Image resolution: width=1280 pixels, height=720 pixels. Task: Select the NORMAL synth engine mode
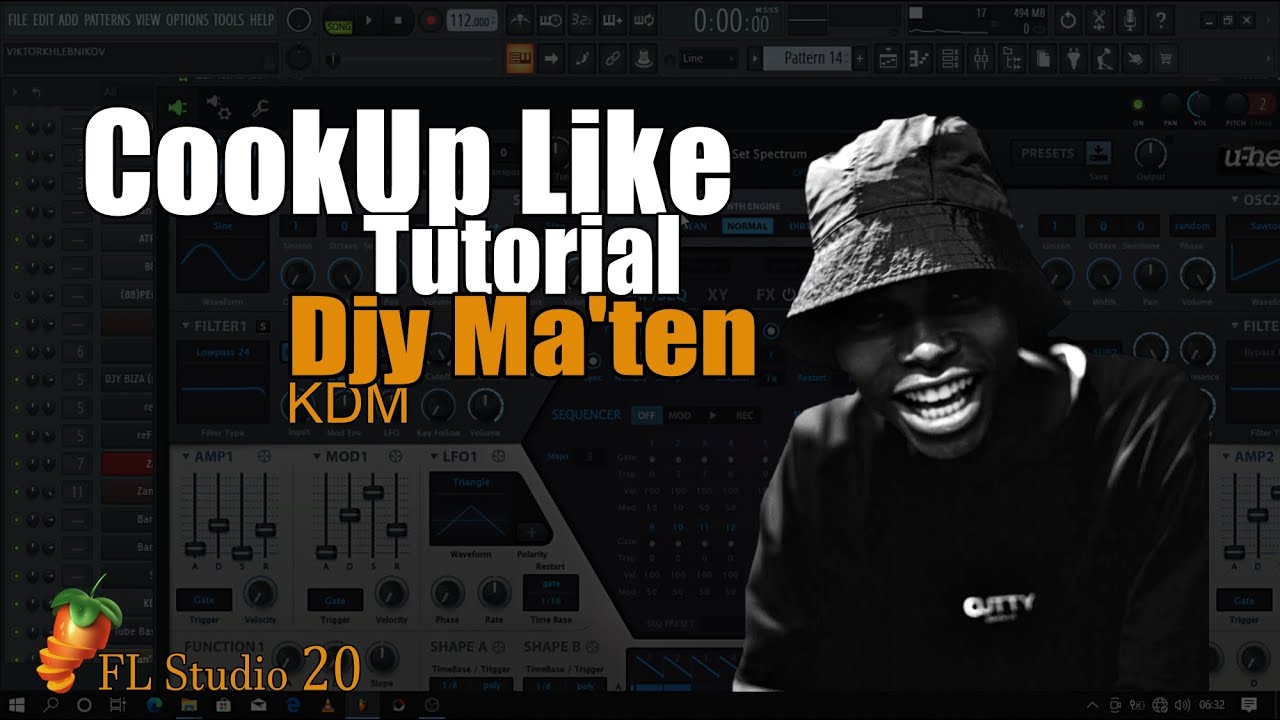[x=747, y=227]
